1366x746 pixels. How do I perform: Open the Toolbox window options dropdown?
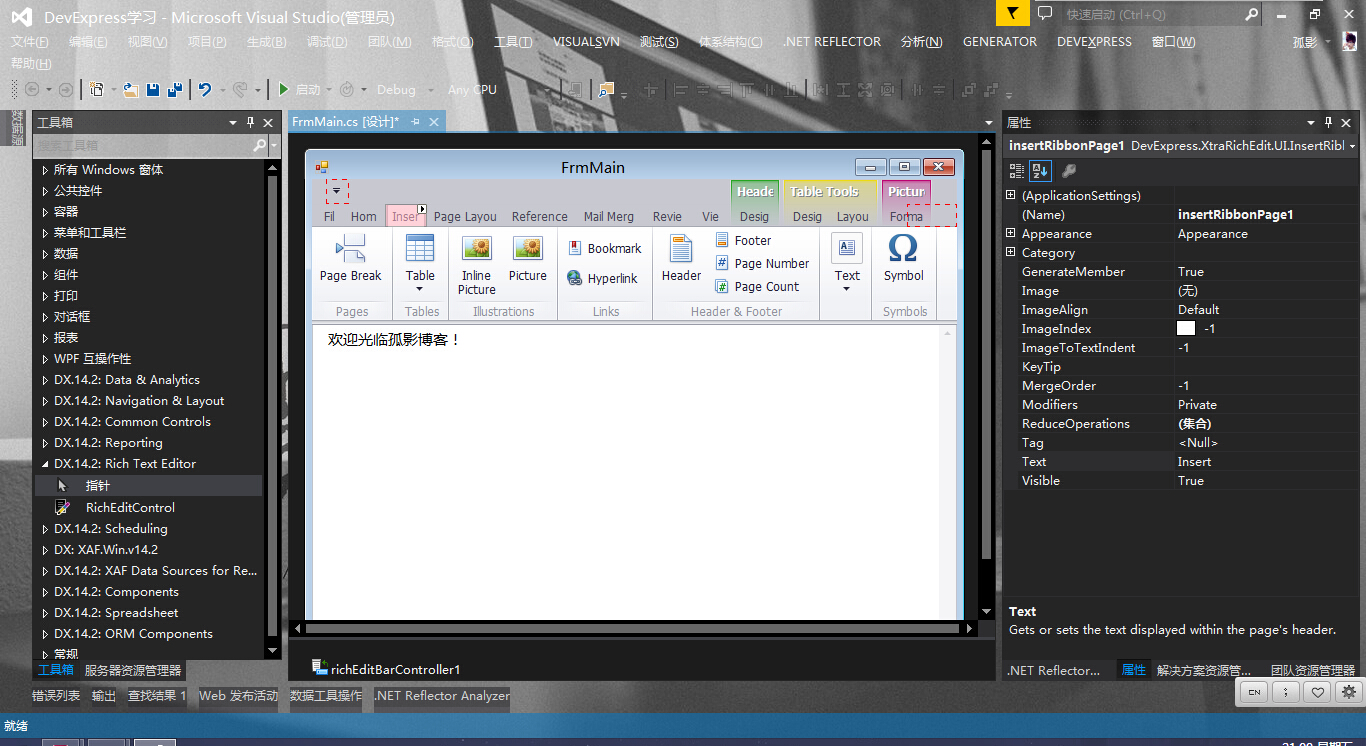233,123
